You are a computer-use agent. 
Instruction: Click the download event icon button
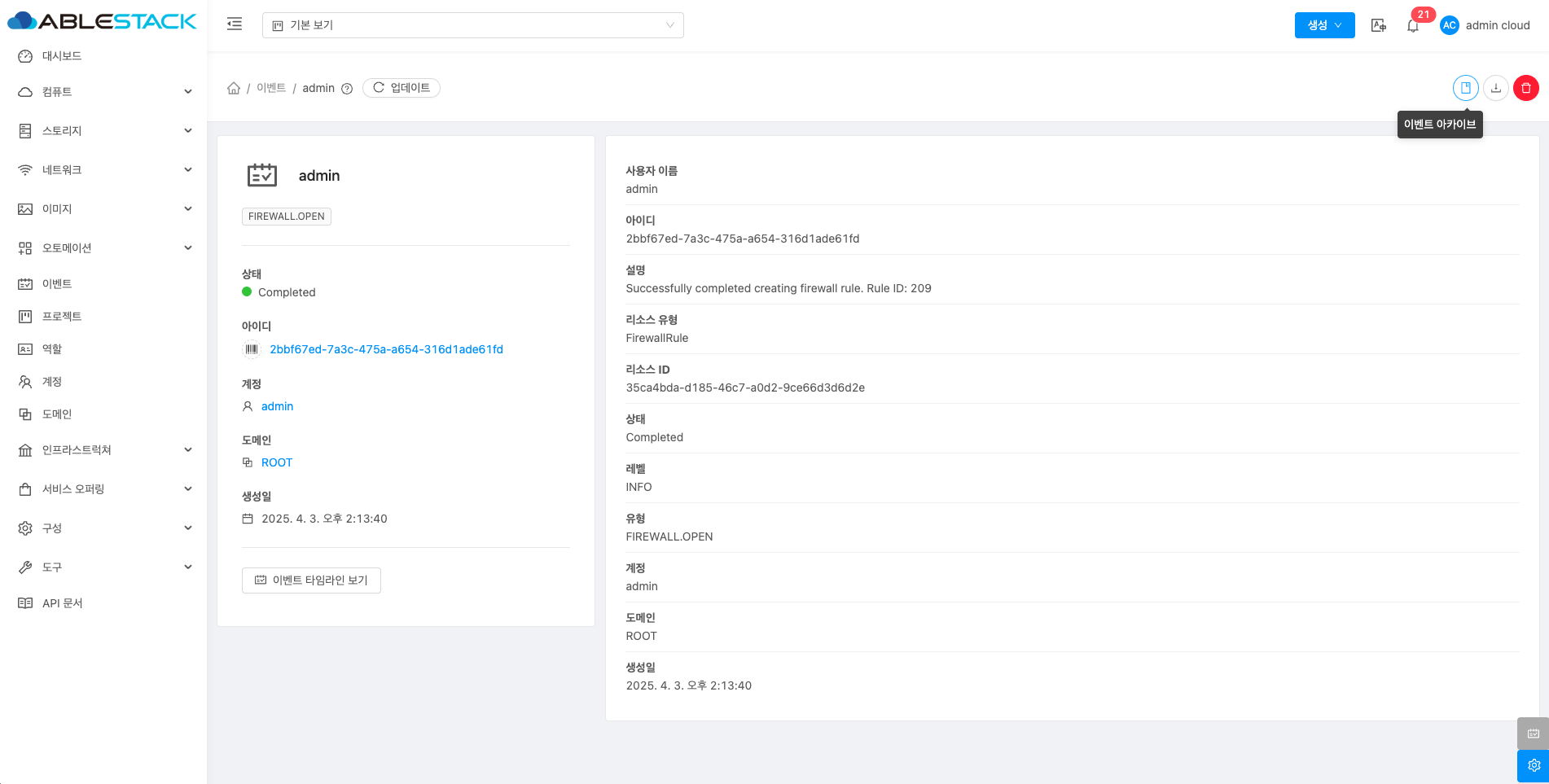point(1495,88)
